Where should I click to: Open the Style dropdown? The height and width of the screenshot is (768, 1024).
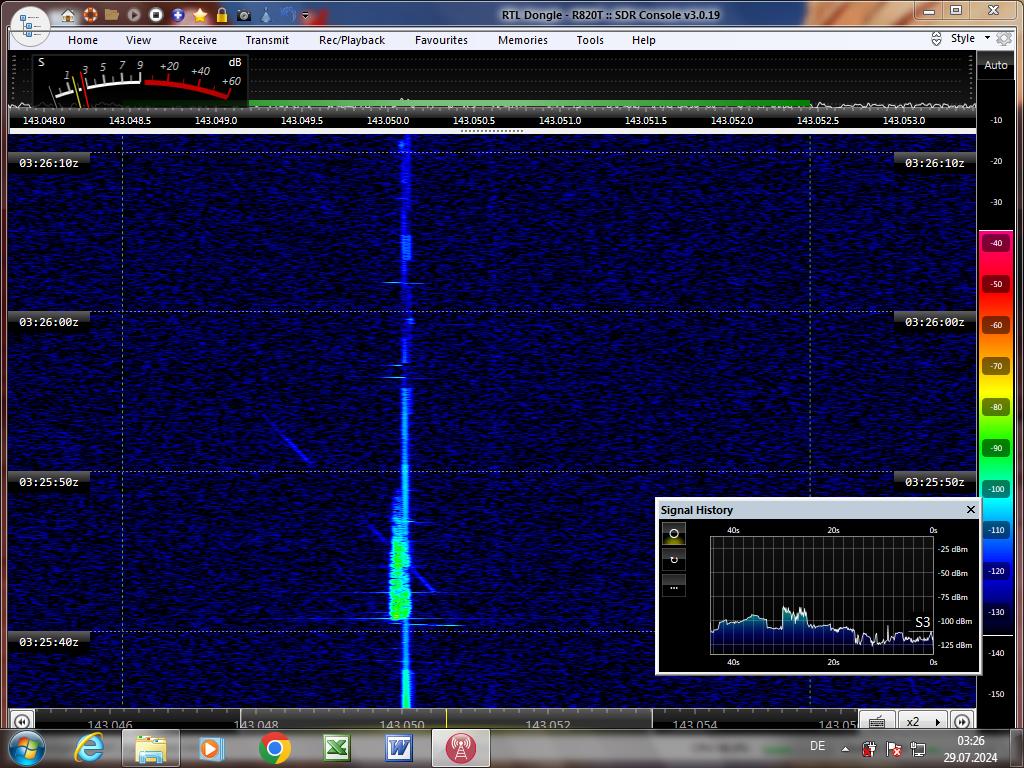[970, 39]
